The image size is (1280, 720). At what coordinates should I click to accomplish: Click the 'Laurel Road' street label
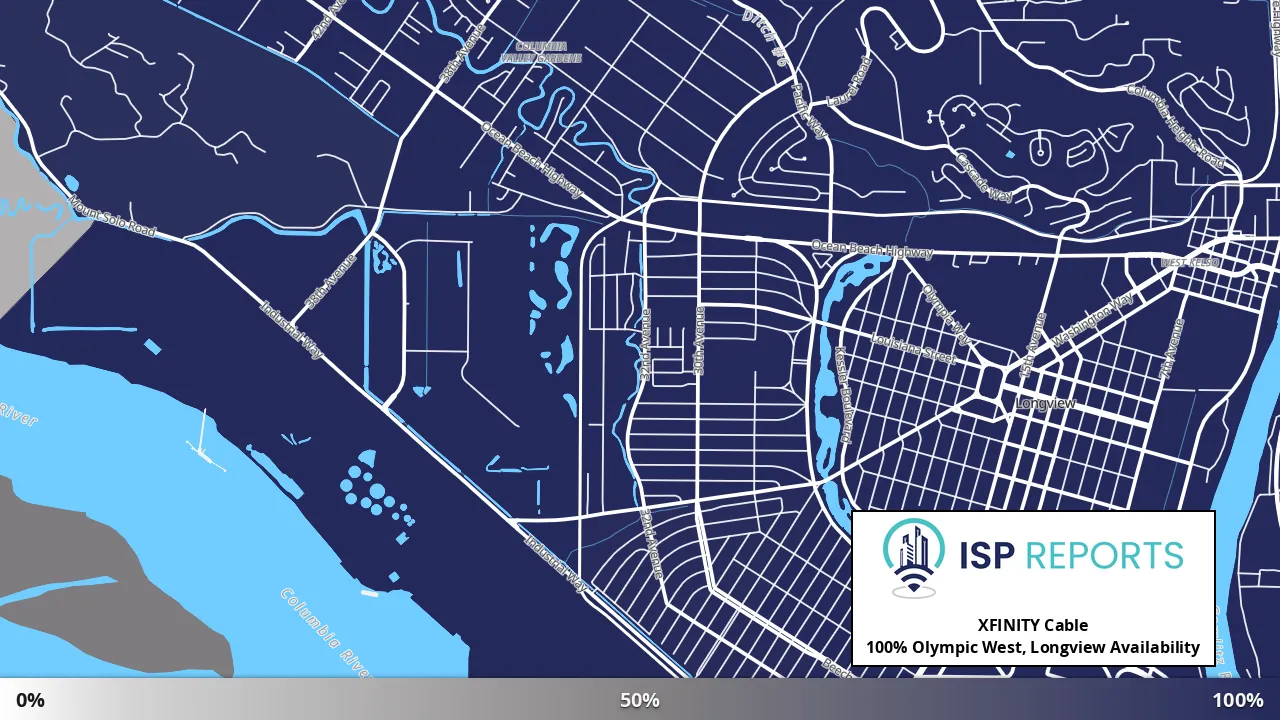tap(850, 82)
